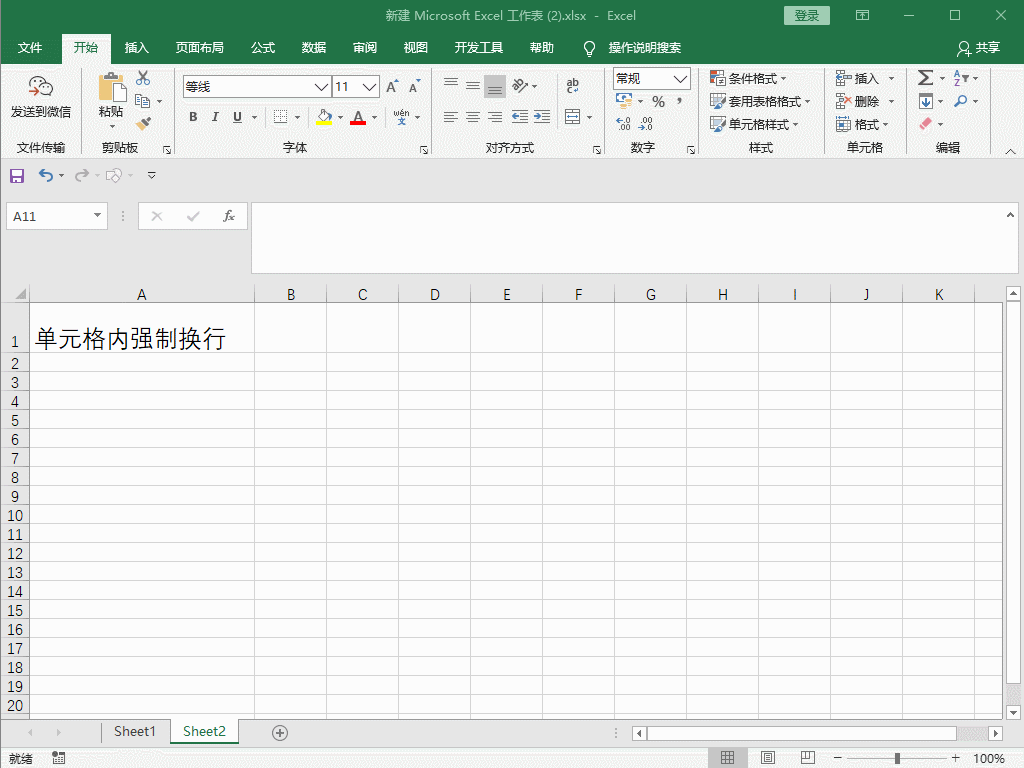Screen dimensions: 1024x768
Task: Select the Format Painter brush
Action: [x=143, y=123]
